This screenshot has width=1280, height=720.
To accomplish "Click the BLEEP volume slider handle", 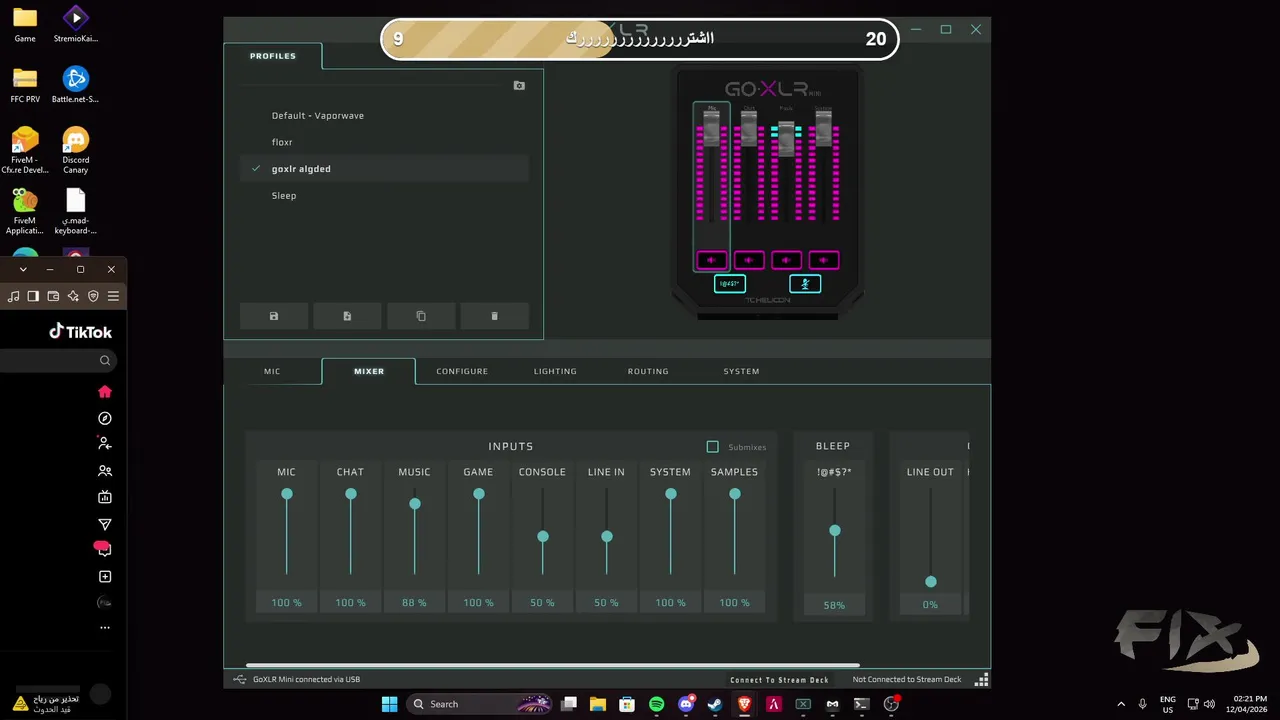I will (835, 531).
